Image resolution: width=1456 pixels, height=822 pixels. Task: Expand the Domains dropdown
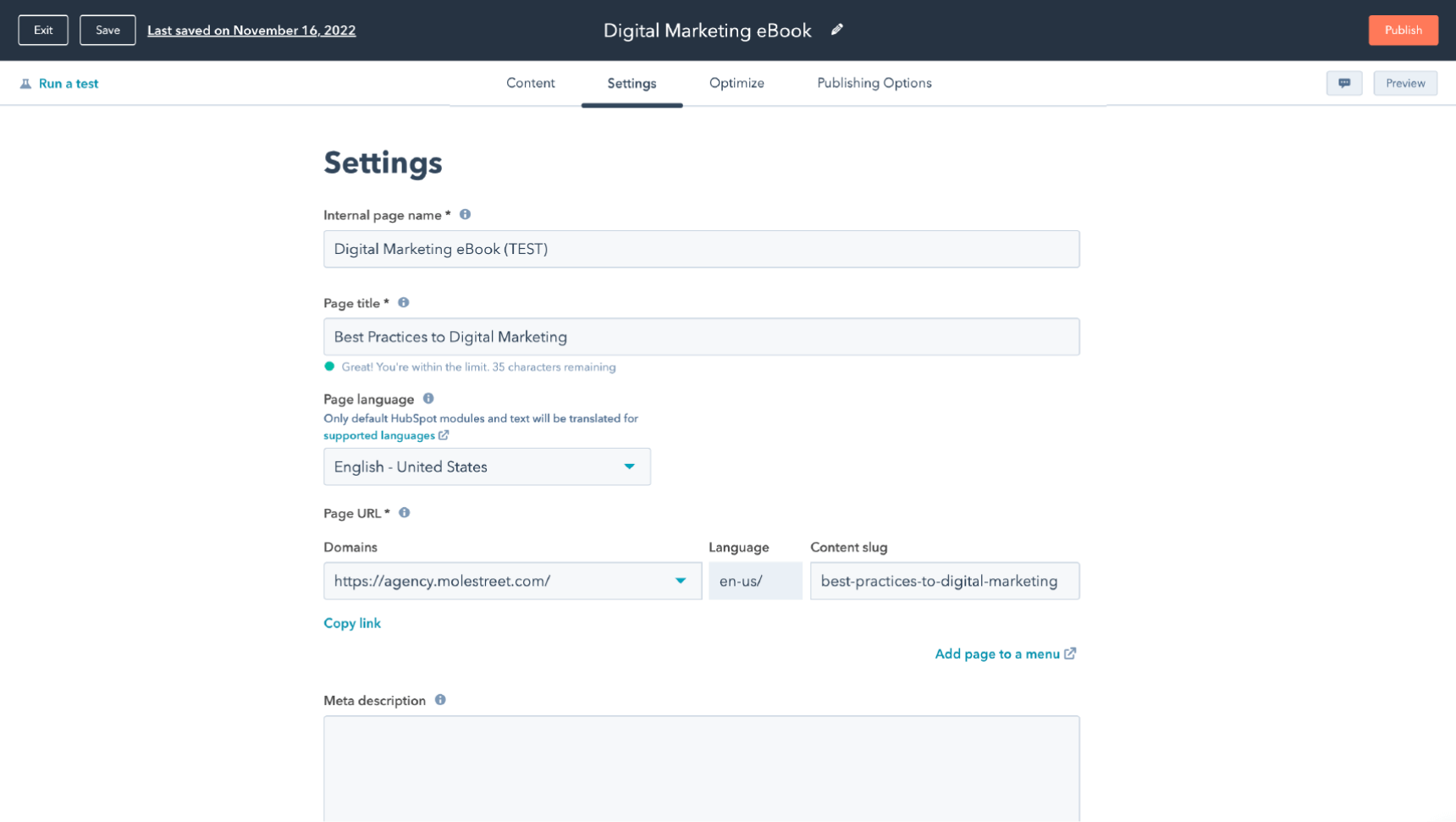(681, 581)
